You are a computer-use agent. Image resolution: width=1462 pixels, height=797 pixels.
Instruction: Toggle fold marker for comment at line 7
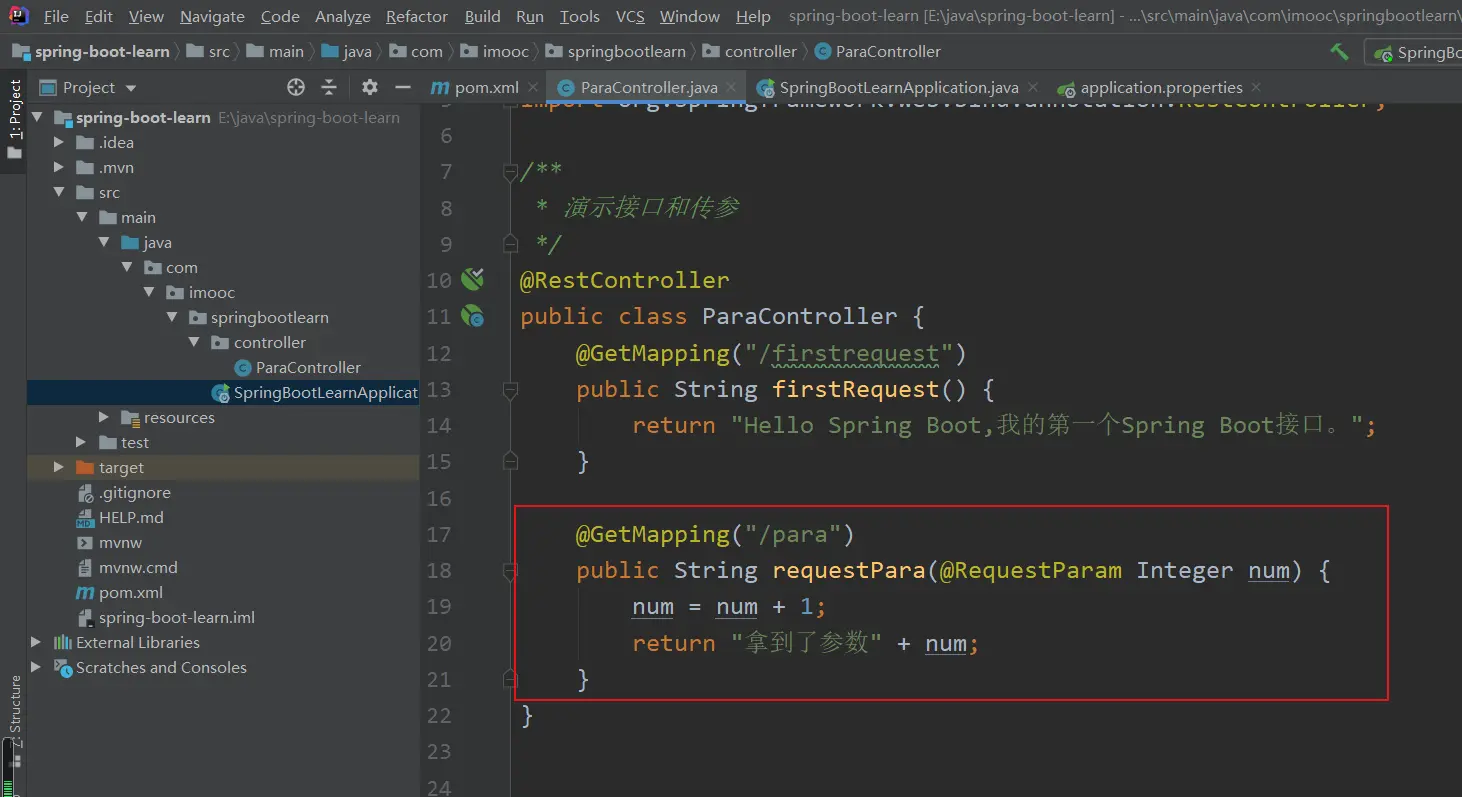[510, 172]
